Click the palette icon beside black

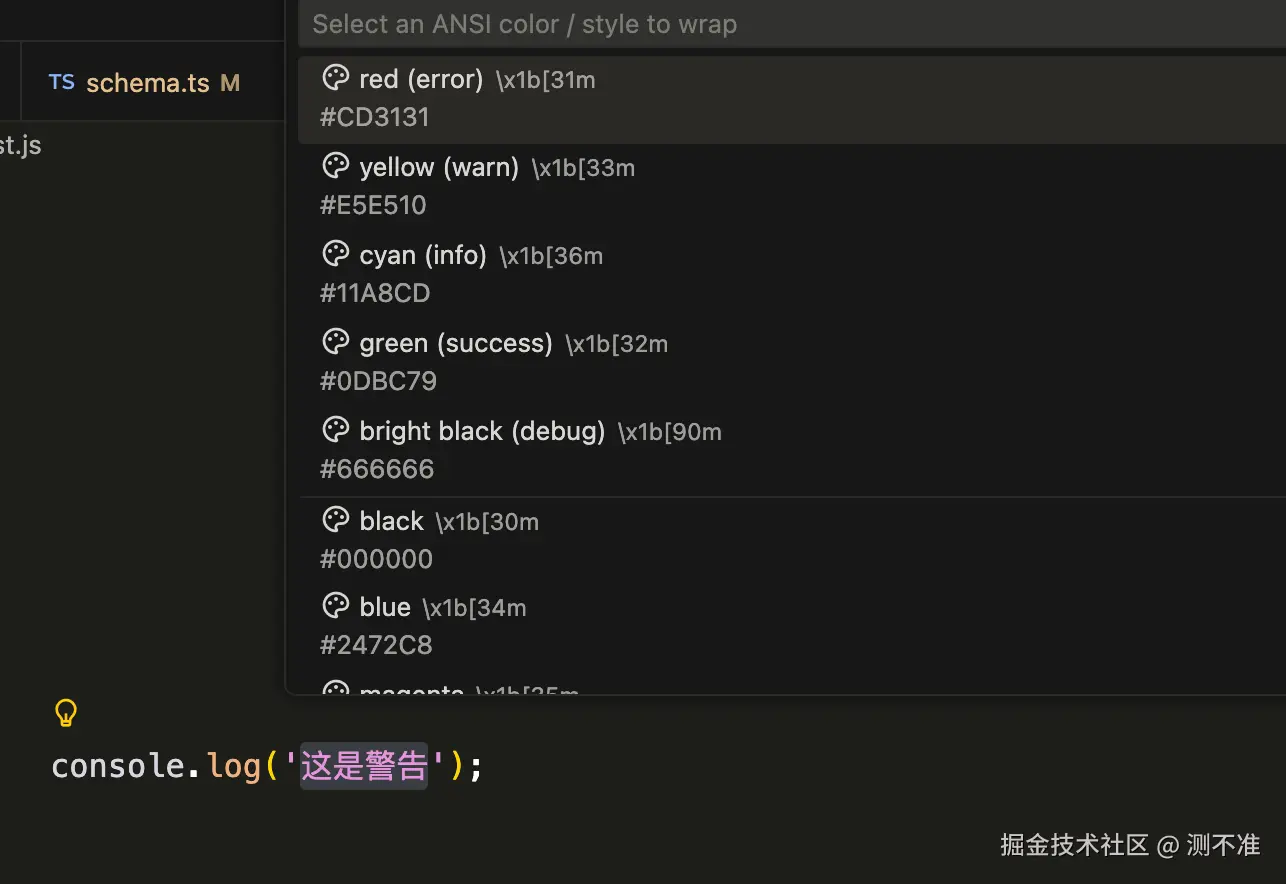tap(336, 520)
